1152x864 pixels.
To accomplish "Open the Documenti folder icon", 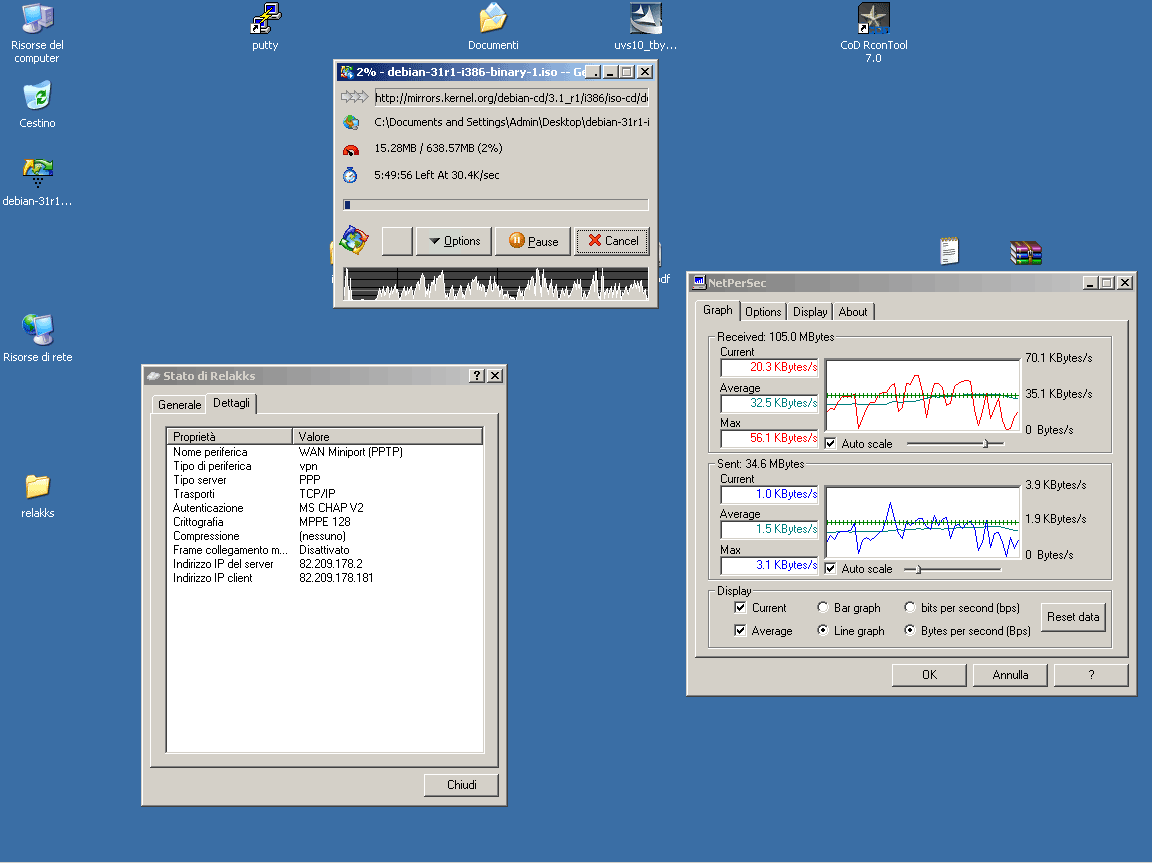I will point(493,19).
